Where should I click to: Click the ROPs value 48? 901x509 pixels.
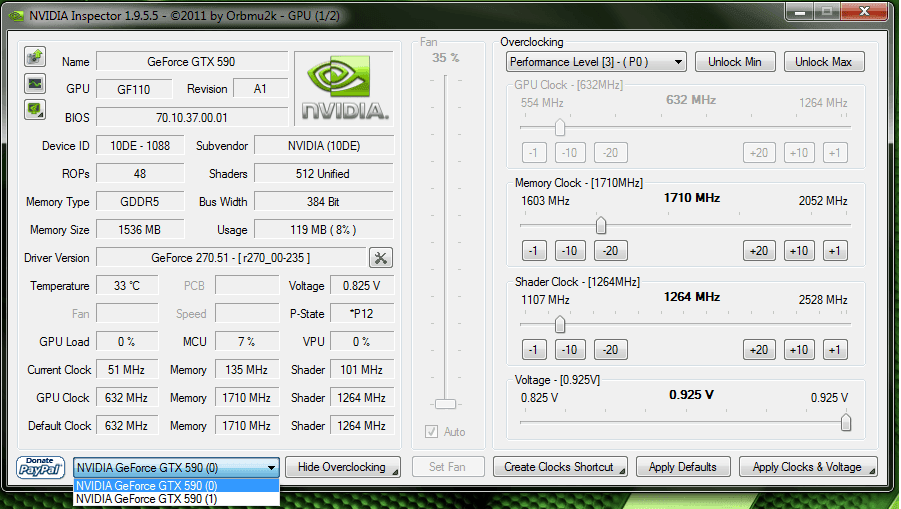(x=140, y=174)
